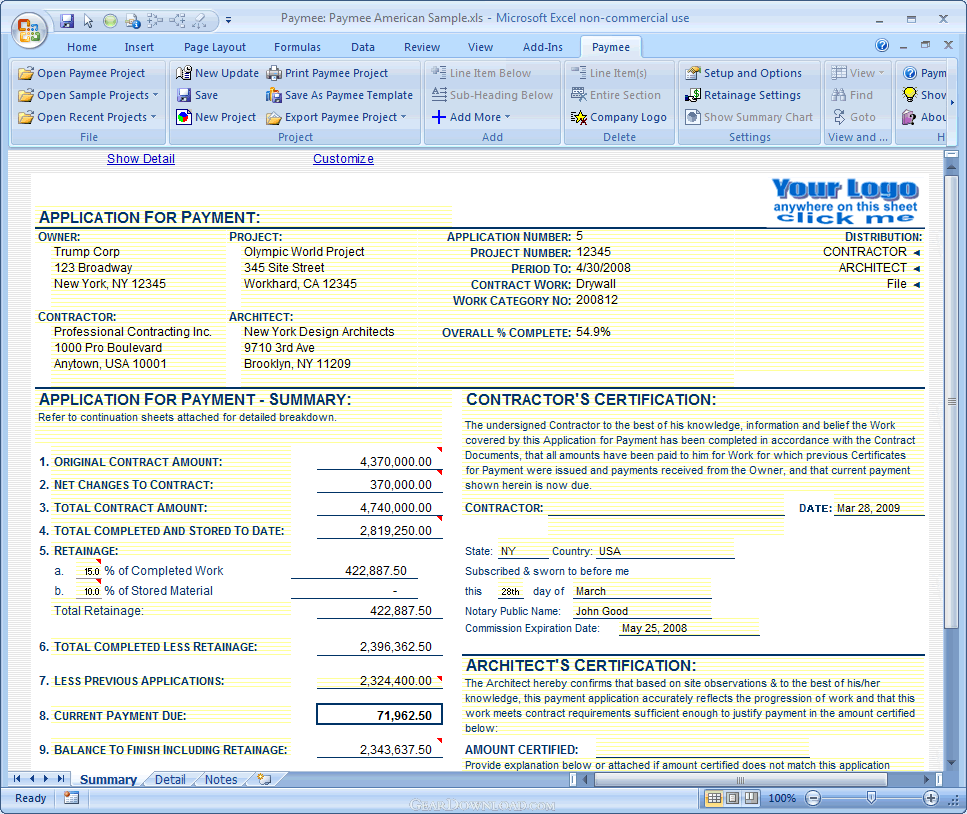Viewport: 967px width, 814px height.
Task: Click the Review ribbon tab
Action: click(x=422, y=47)
